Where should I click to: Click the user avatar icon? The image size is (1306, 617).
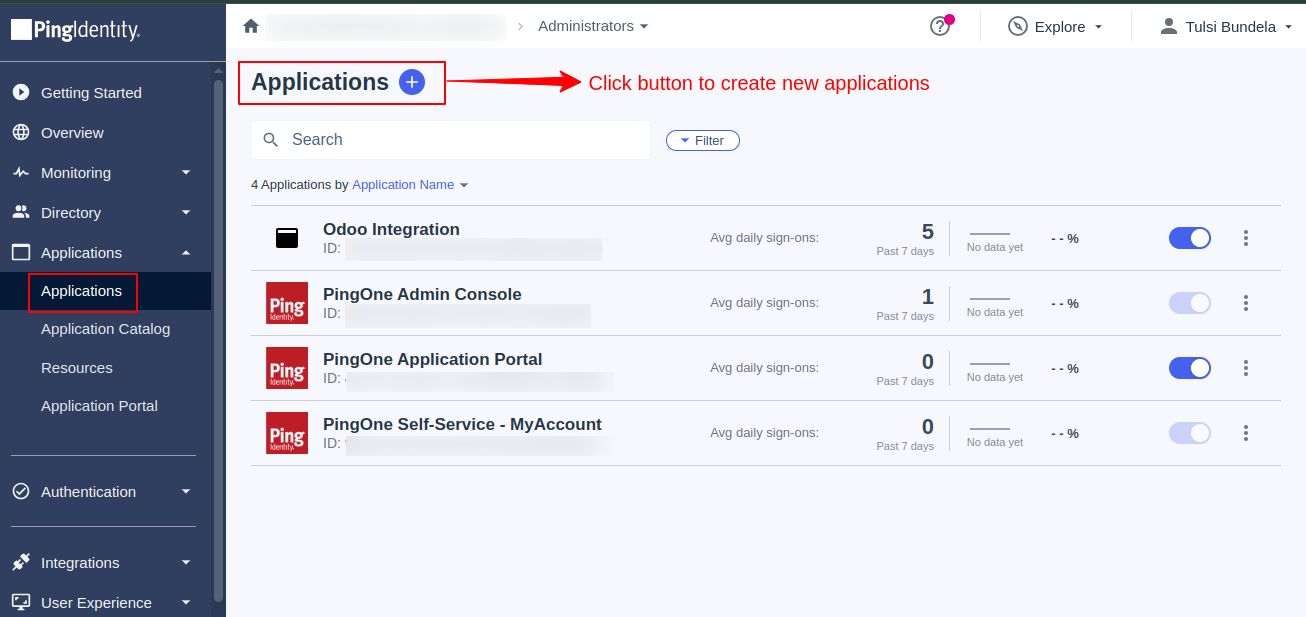click(1169, 26)
